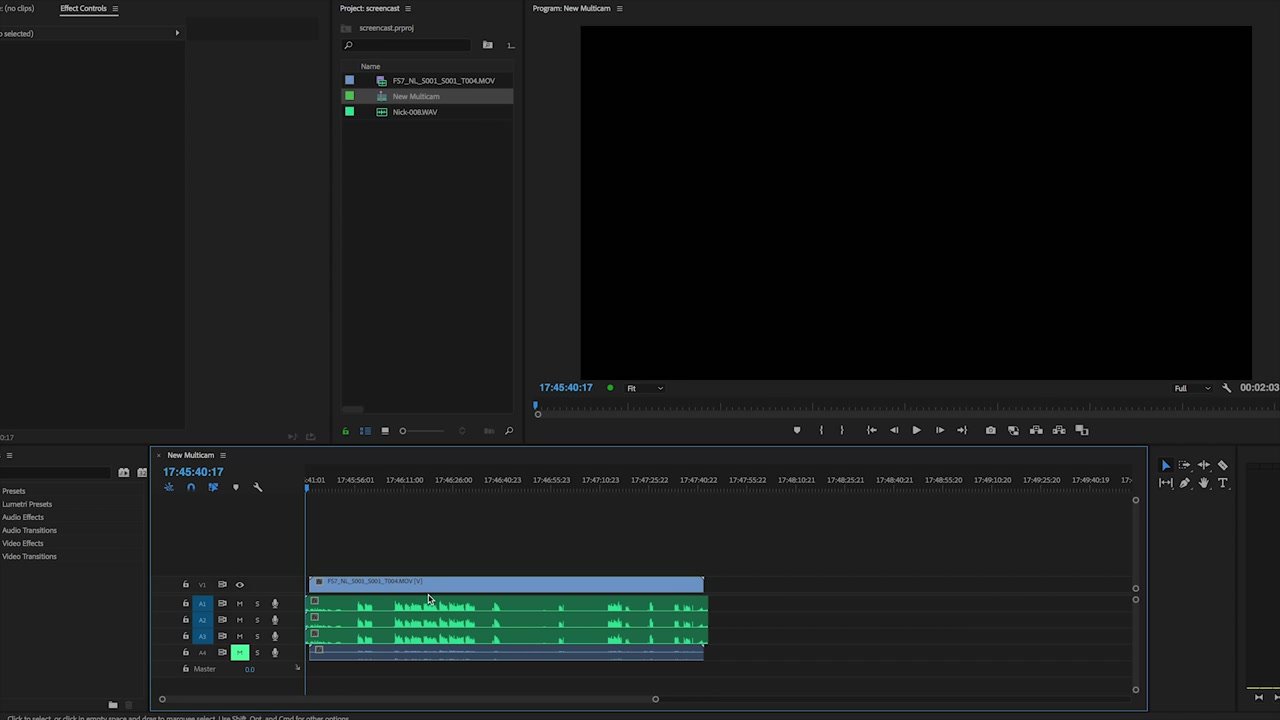Select the Razor tool
Image resolution: width=1280 pixels, height=720 pixels.
click(1222, 465)
